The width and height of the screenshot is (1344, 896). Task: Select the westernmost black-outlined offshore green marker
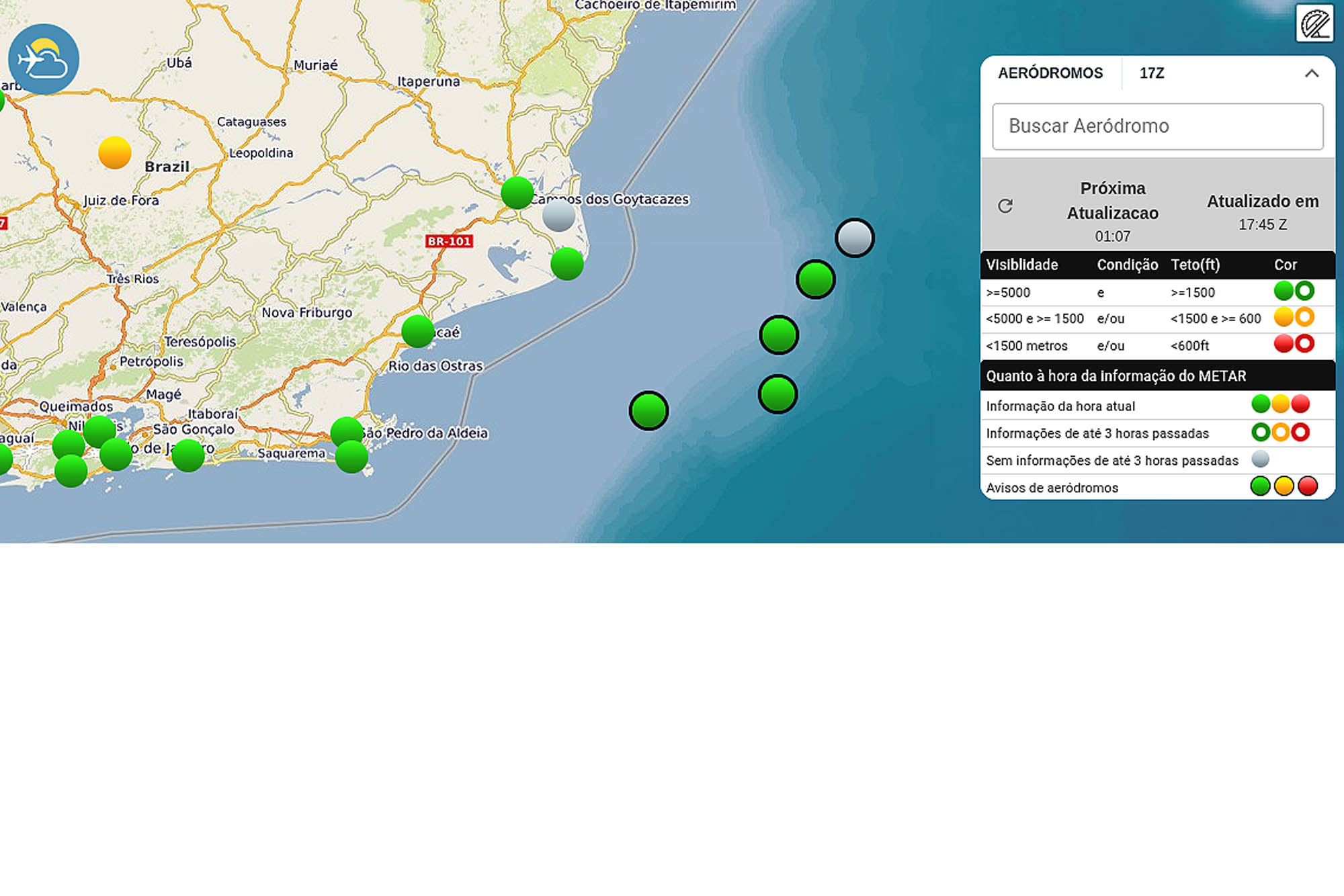(x=648, y=410)
